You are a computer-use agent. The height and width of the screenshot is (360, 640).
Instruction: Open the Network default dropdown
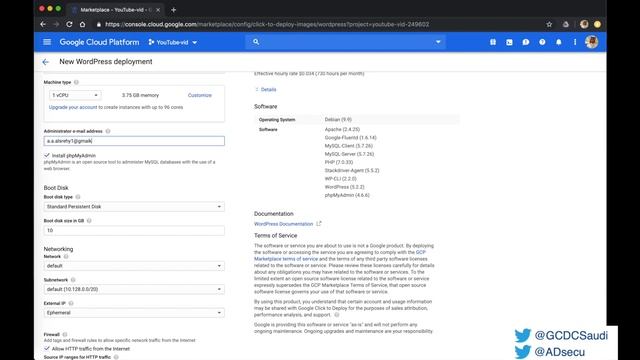coord(134,266)
